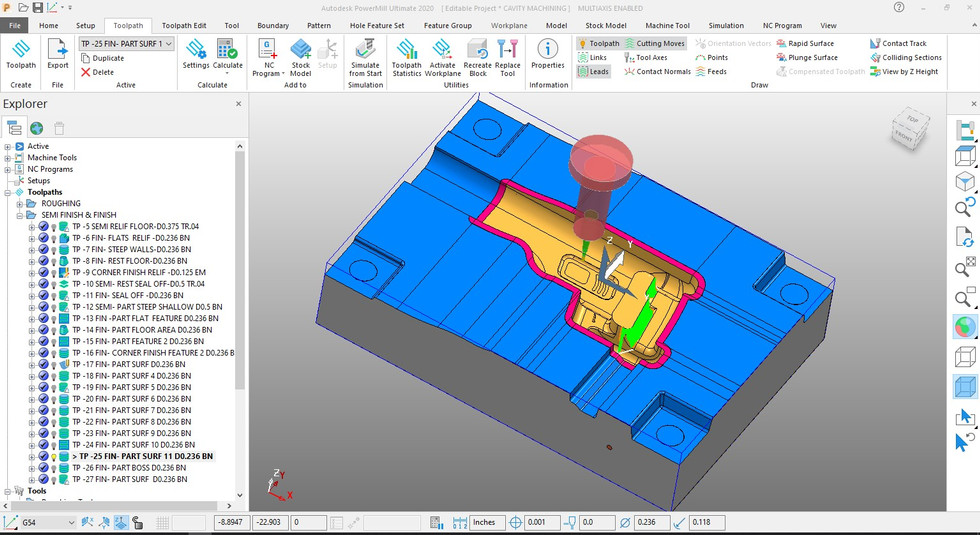Toggle lightbulb for TP-25 FIN- PART SURF 11
980x535 pixels.
click(x=54, y=457)
